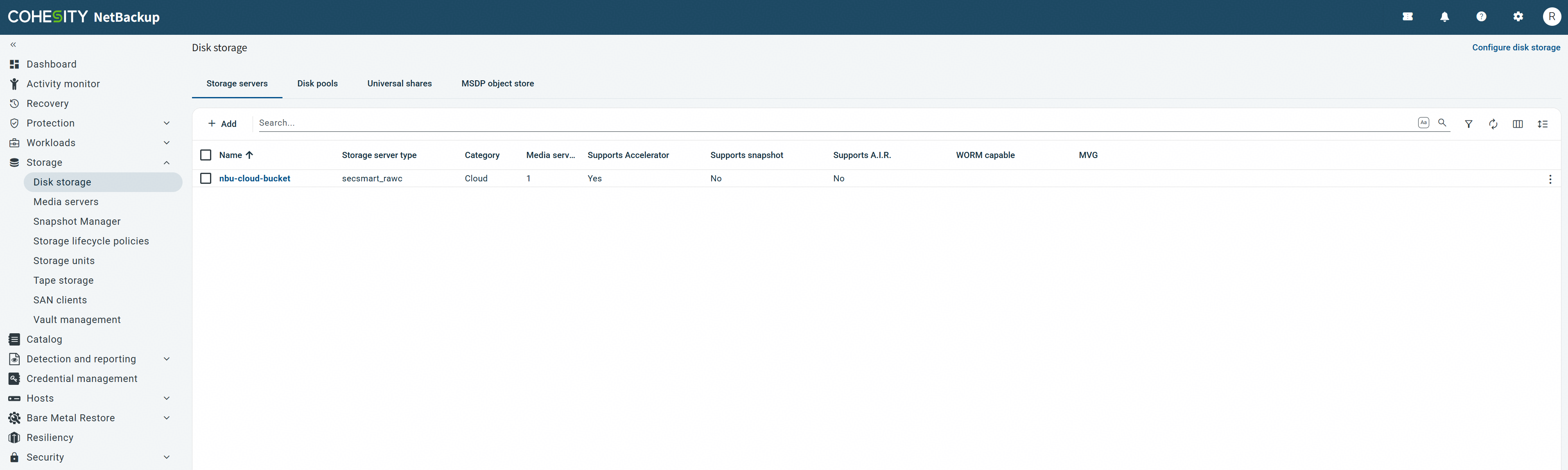Open notifications bell

(x=1444, y=17)
